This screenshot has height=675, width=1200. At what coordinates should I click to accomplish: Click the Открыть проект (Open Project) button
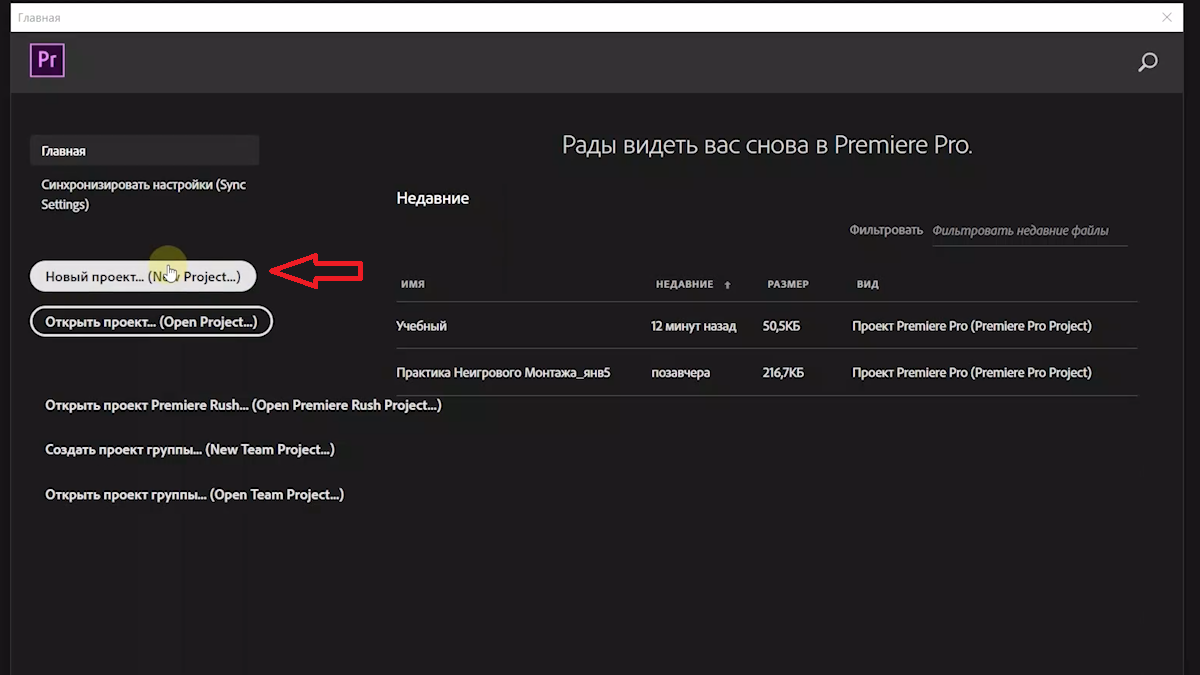pyautogui.click(x=151, y=322)
